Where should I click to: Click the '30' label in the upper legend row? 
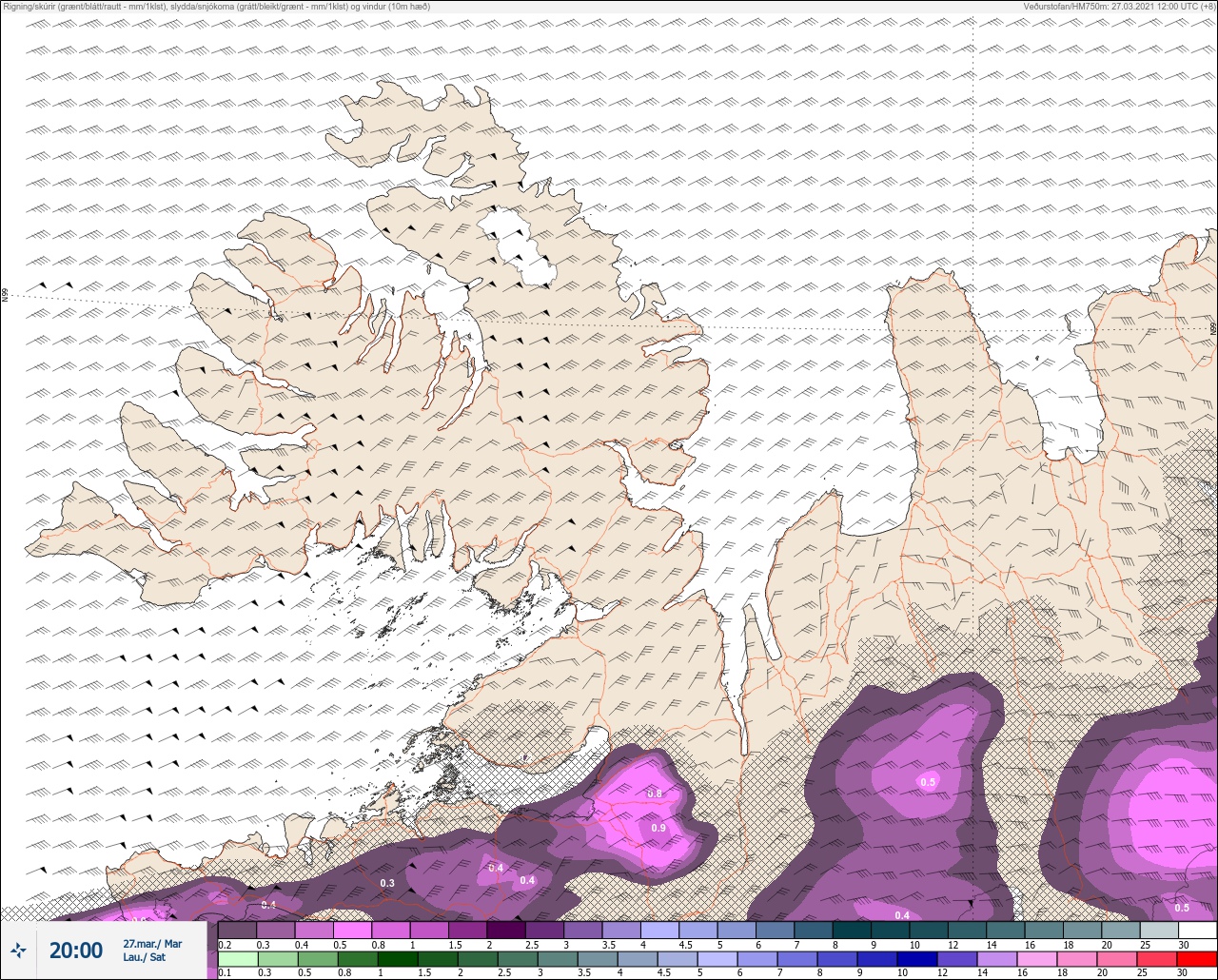pos(1183,945)
